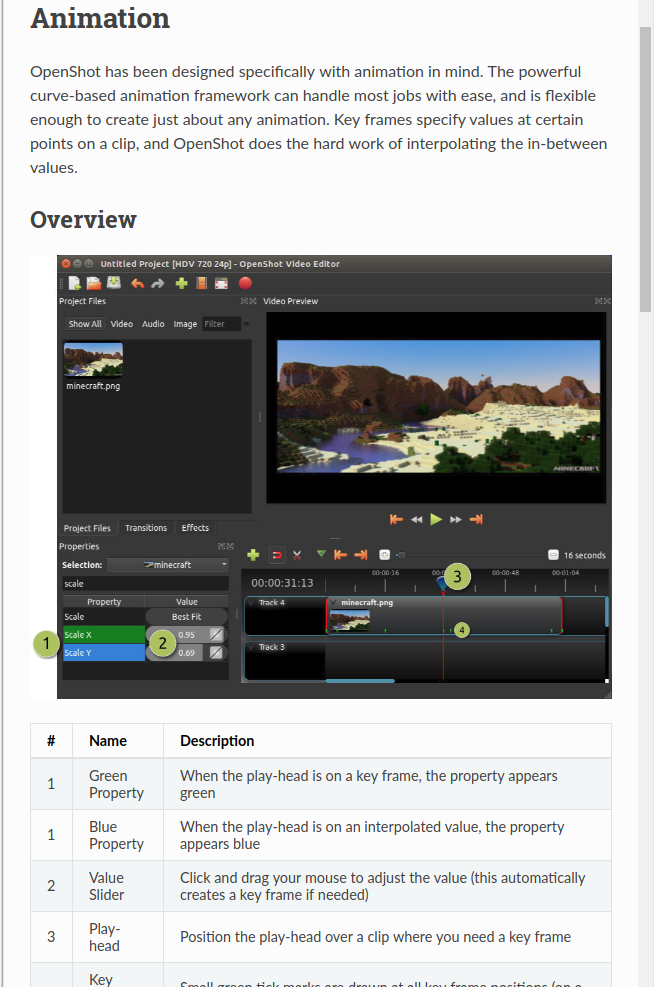
Task: Click the page's vertical scrollbar thumb
Action: [x=645, y=169]
